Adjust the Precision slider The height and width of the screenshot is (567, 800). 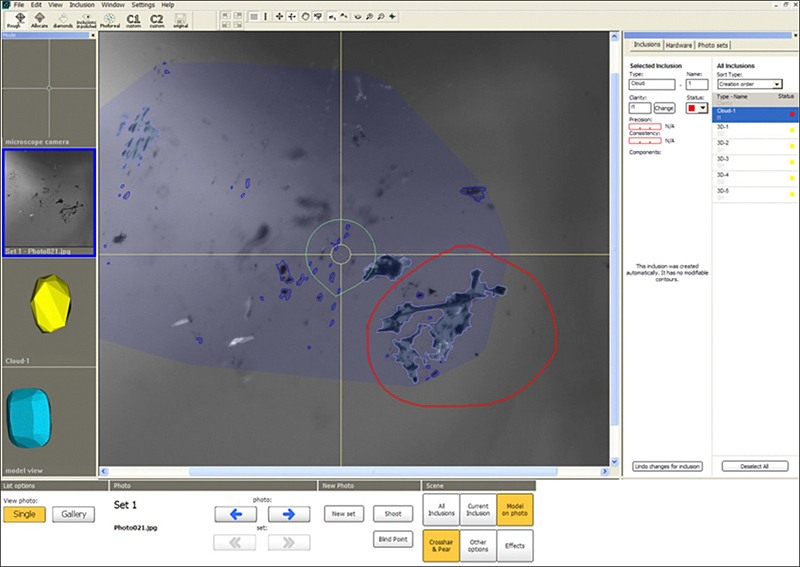click(647, 127)
